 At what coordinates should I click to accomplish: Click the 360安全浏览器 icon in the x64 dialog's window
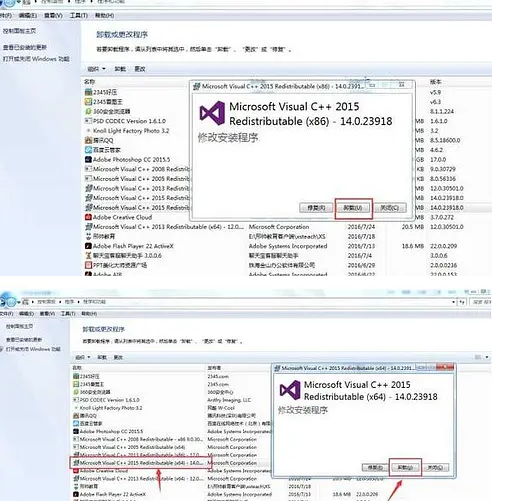76,392
